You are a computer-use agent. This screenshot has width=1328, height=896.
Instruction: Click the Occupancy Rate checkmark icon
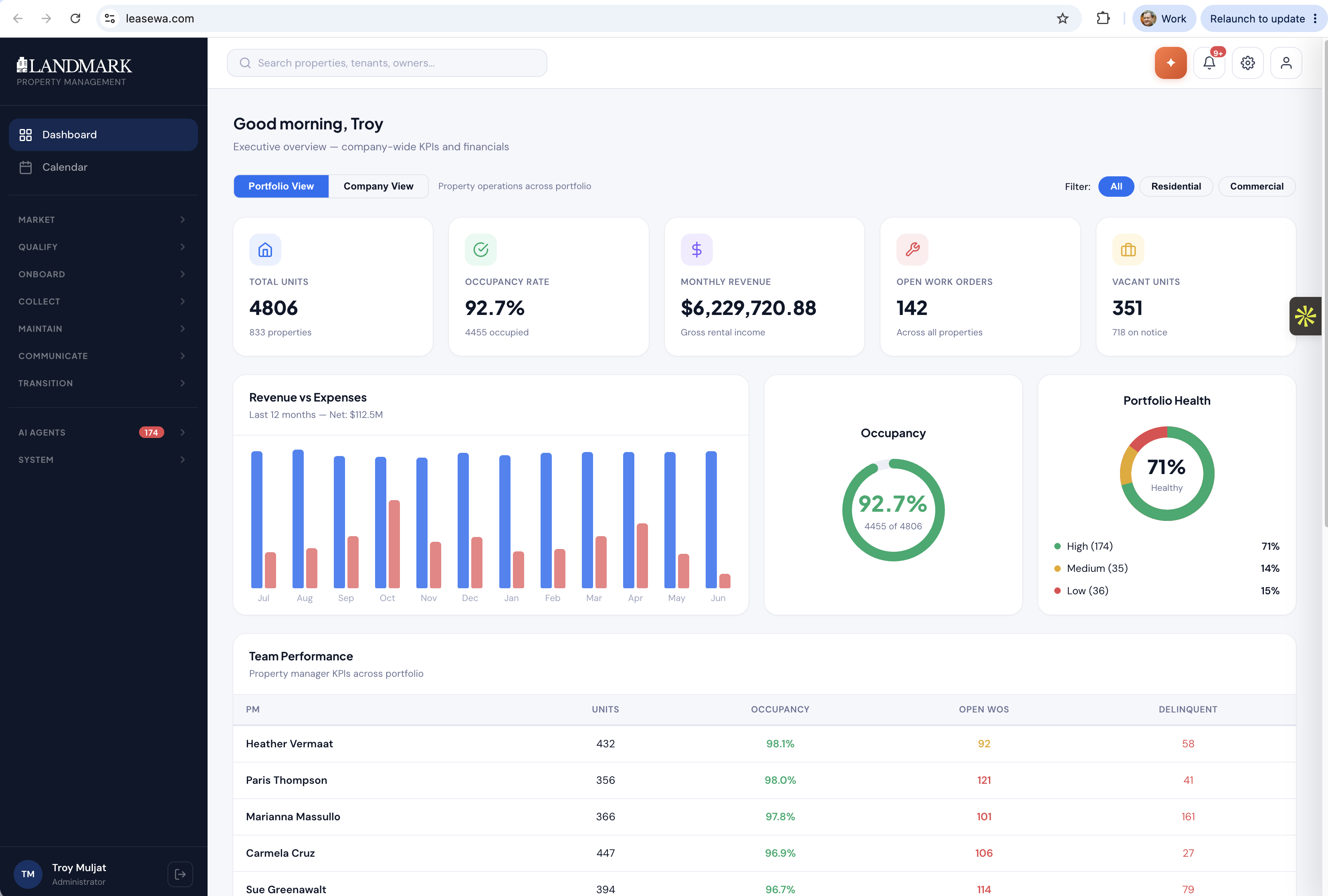click(x=480, y=250)
